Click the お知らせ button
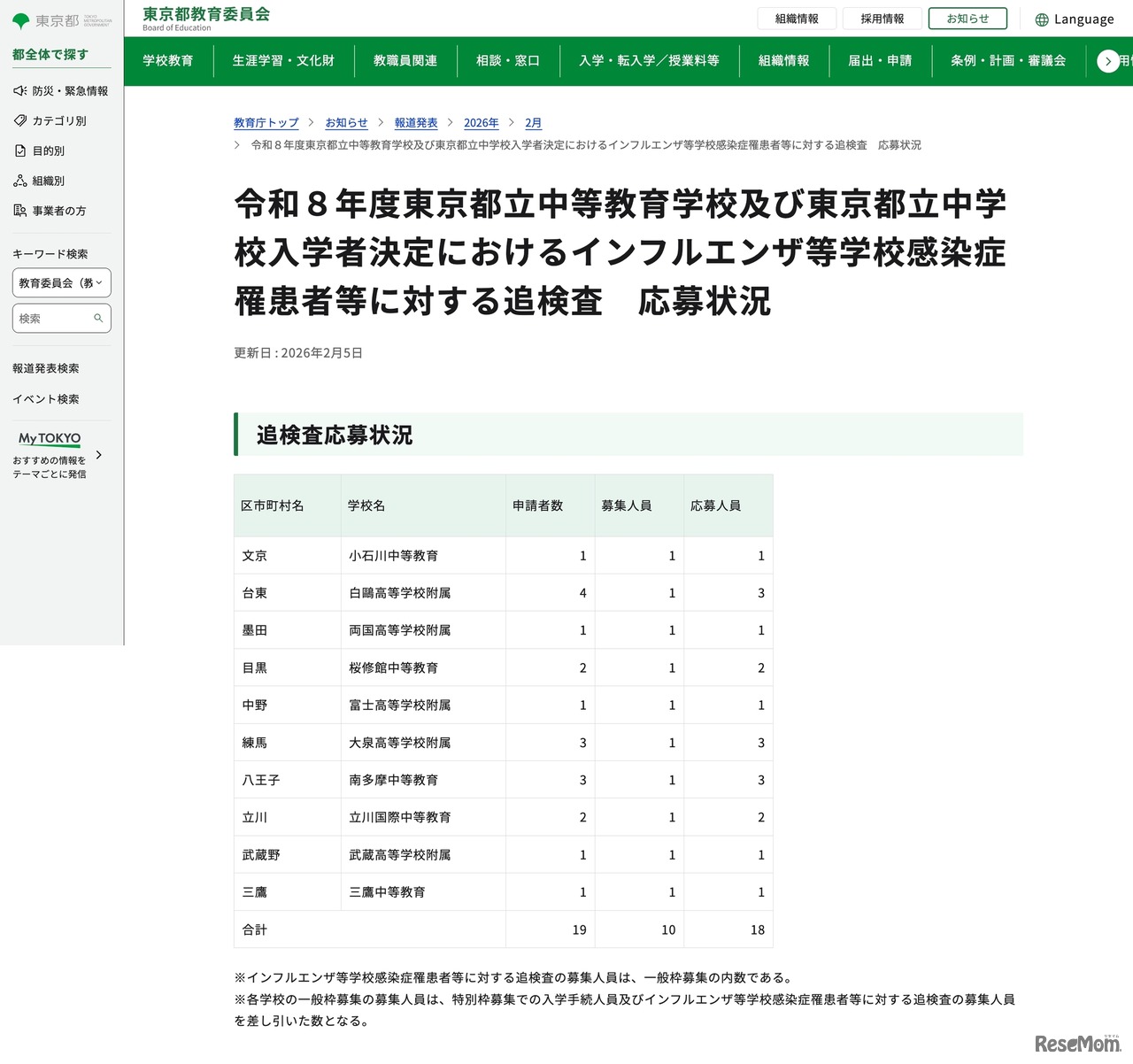This screenshot has width=1133, height=1064. [967, 18]
